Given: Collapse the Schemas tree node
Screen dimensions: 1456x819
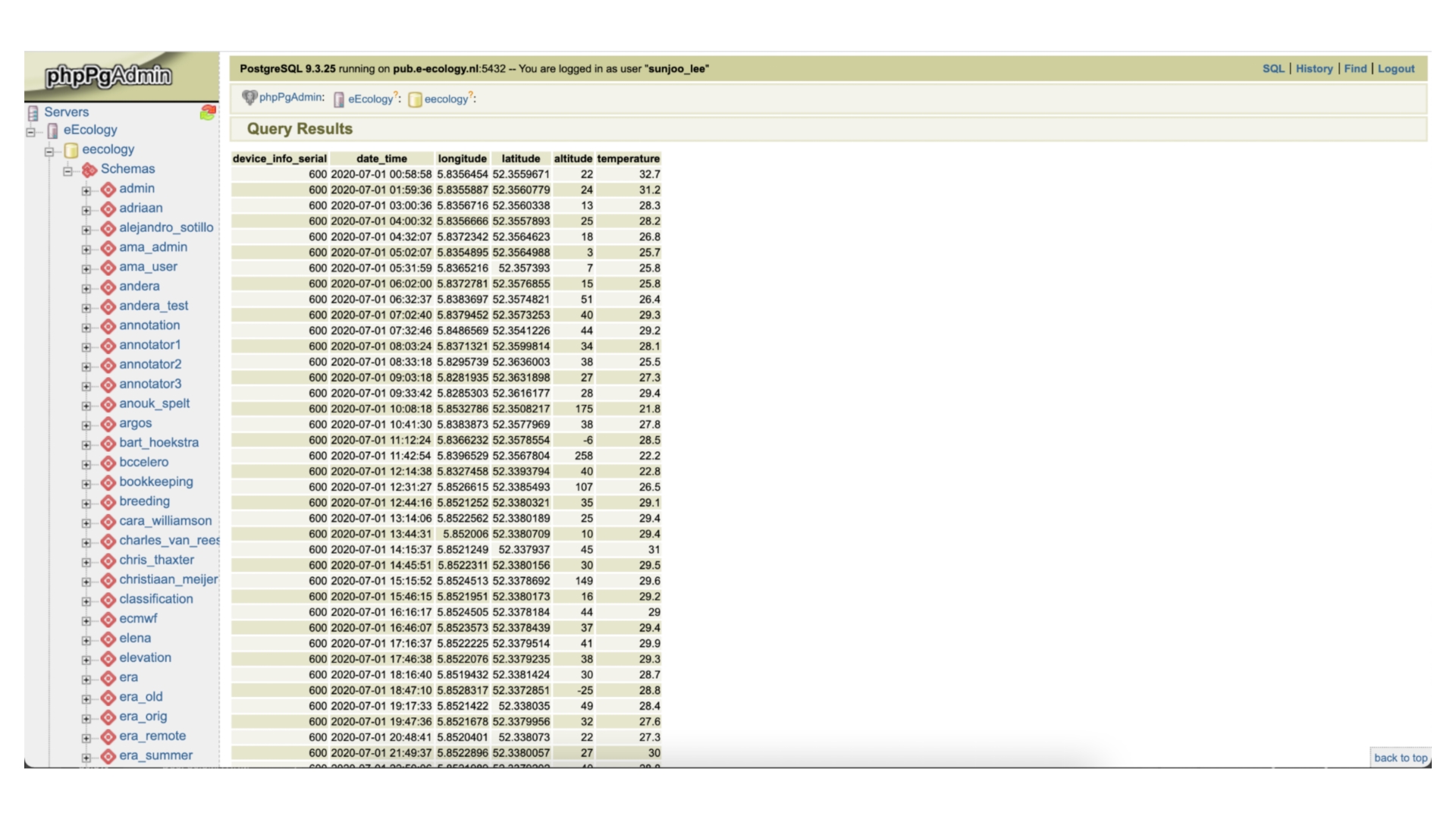Looking at the screenshot, I should (x=67, y=171).
